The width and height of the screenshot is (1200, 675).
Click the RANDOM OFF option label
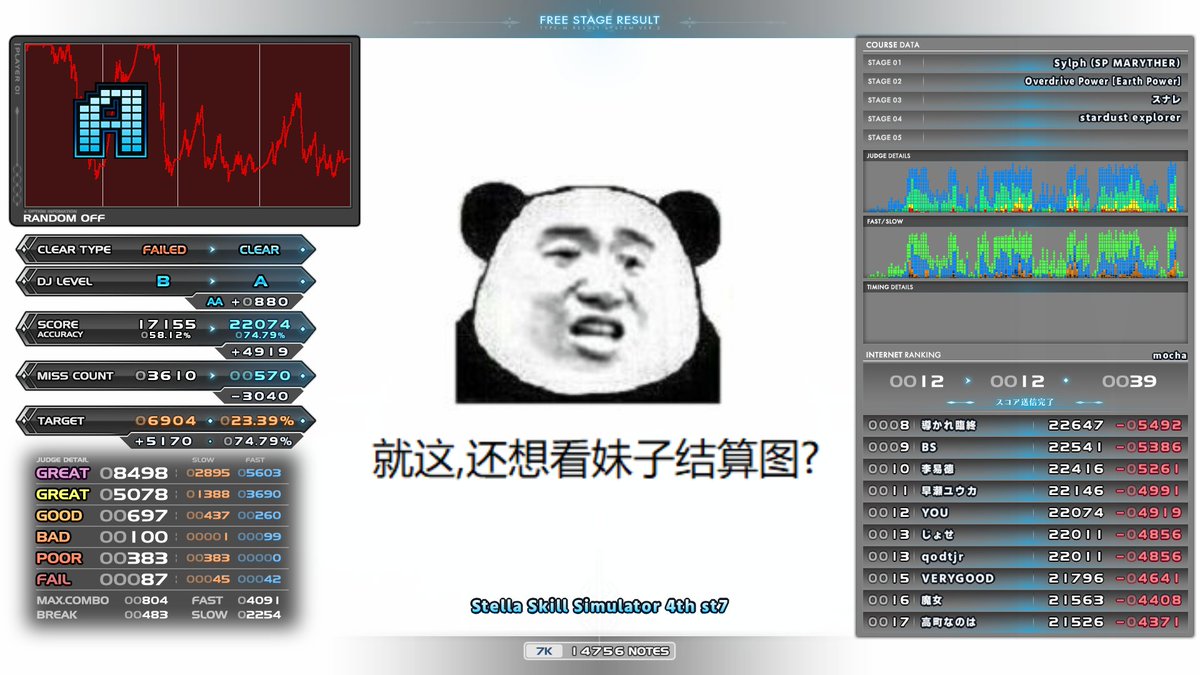[x=64, y=218]
